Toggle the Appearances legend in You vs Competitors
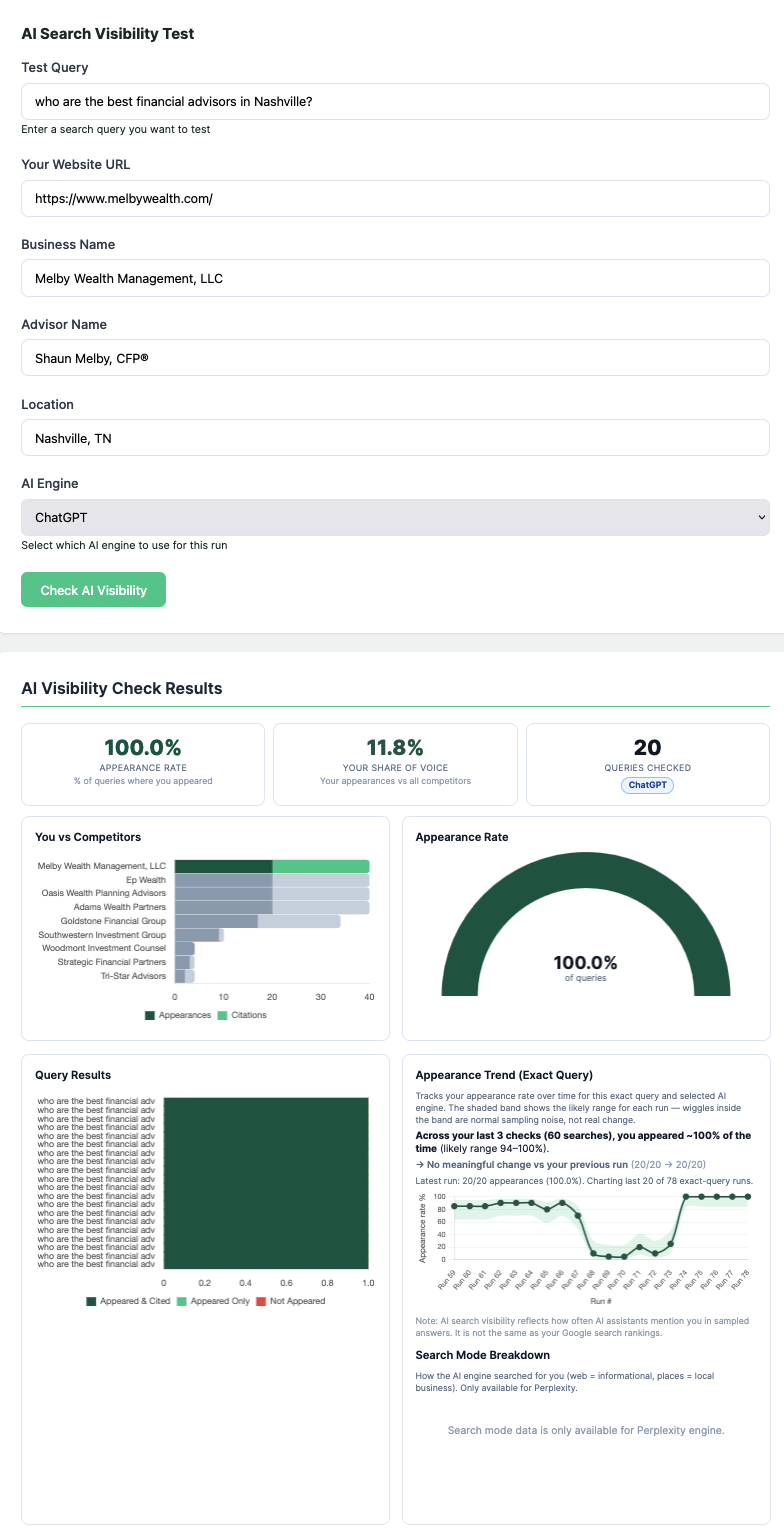 pos(178,1015)
